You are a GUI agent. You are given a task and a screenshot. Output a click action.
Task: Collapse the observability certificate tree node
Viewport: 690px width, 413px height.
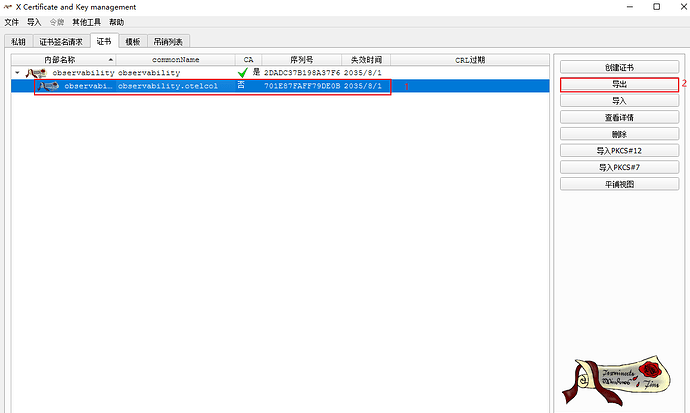pos(16,73)
